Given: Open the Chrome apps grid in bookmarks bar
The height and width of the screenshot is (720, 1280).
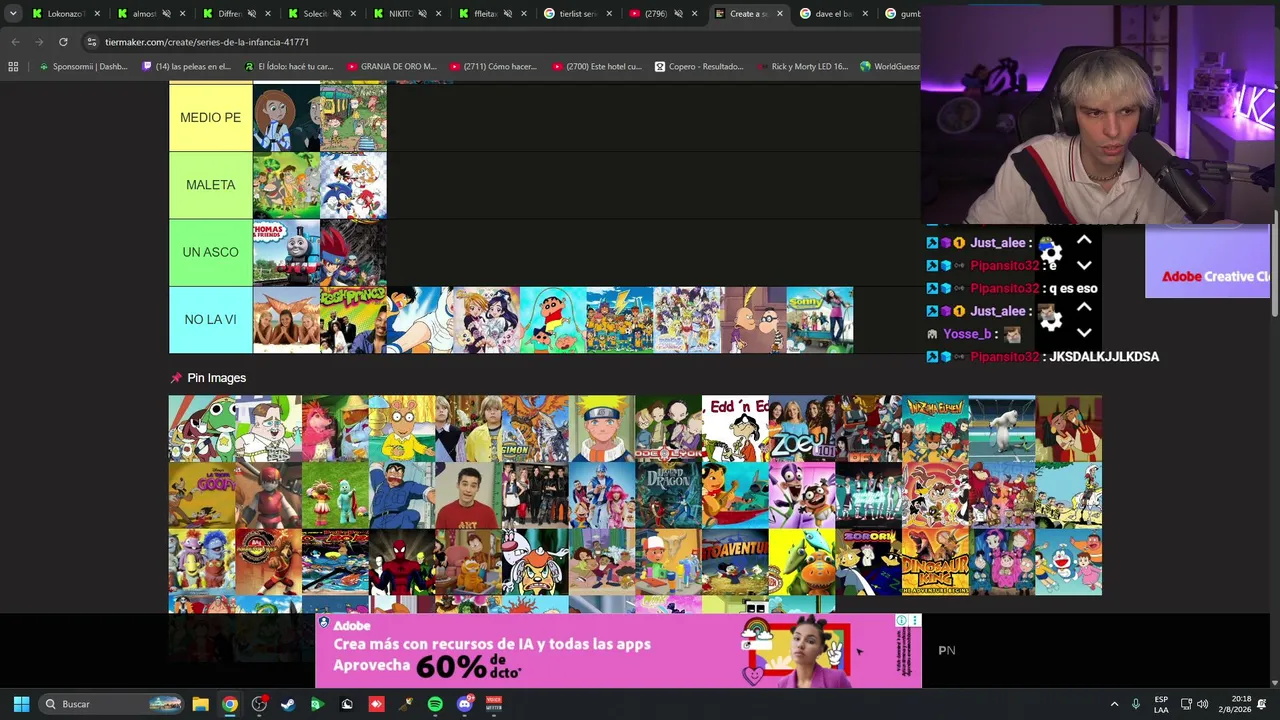Looking at the screenshot, I should 13,67.
